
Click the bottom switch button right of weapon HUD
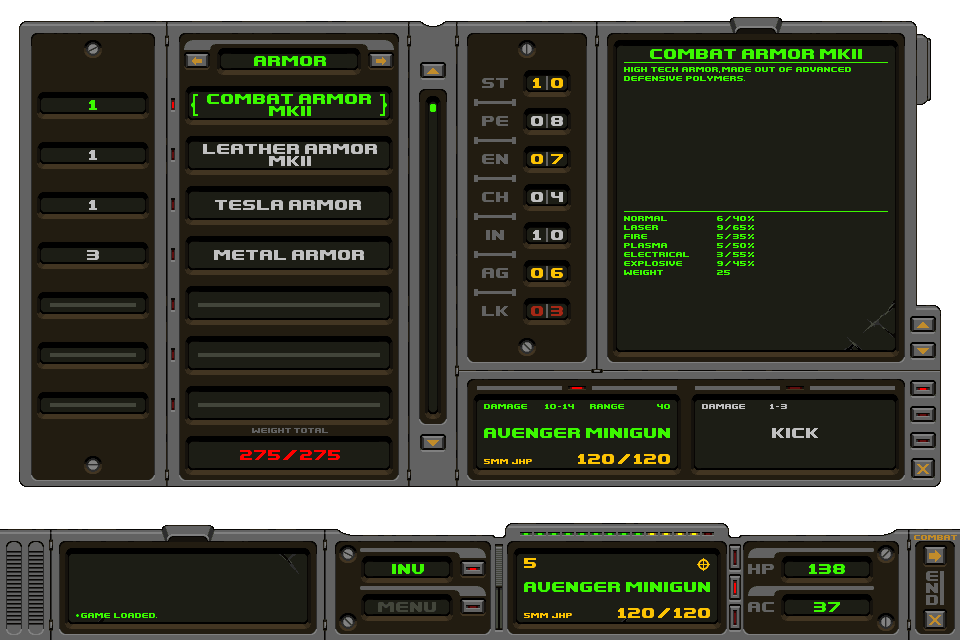735,617
